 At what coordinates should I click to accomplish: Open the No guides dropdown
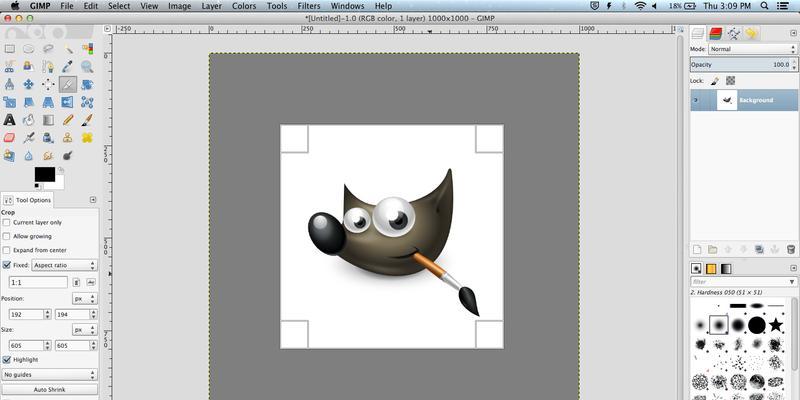[x=49, y=374]
